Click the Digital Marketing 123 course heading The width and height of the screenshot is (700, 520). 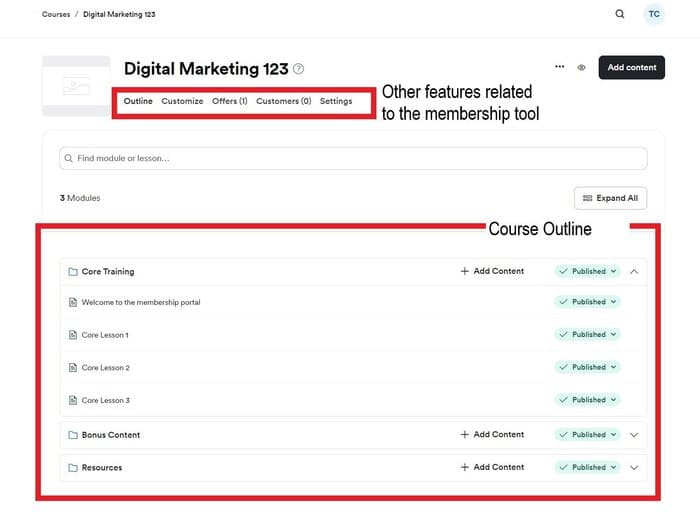point(206,69)
